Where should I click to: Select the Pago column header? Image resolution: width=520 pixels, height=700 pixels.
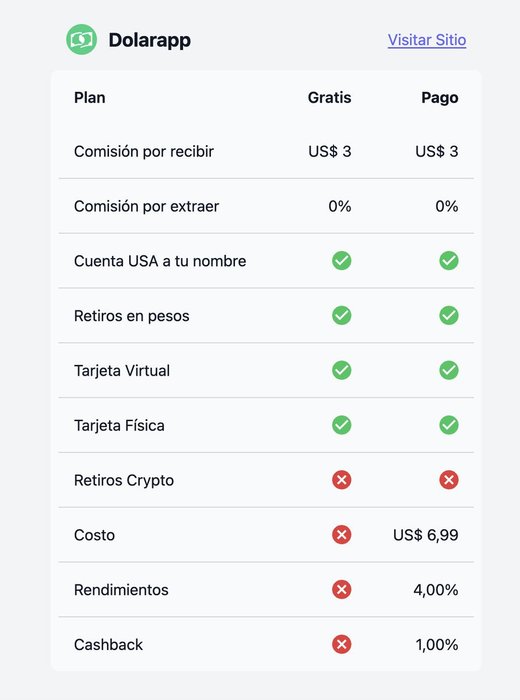tap(440, 98)
